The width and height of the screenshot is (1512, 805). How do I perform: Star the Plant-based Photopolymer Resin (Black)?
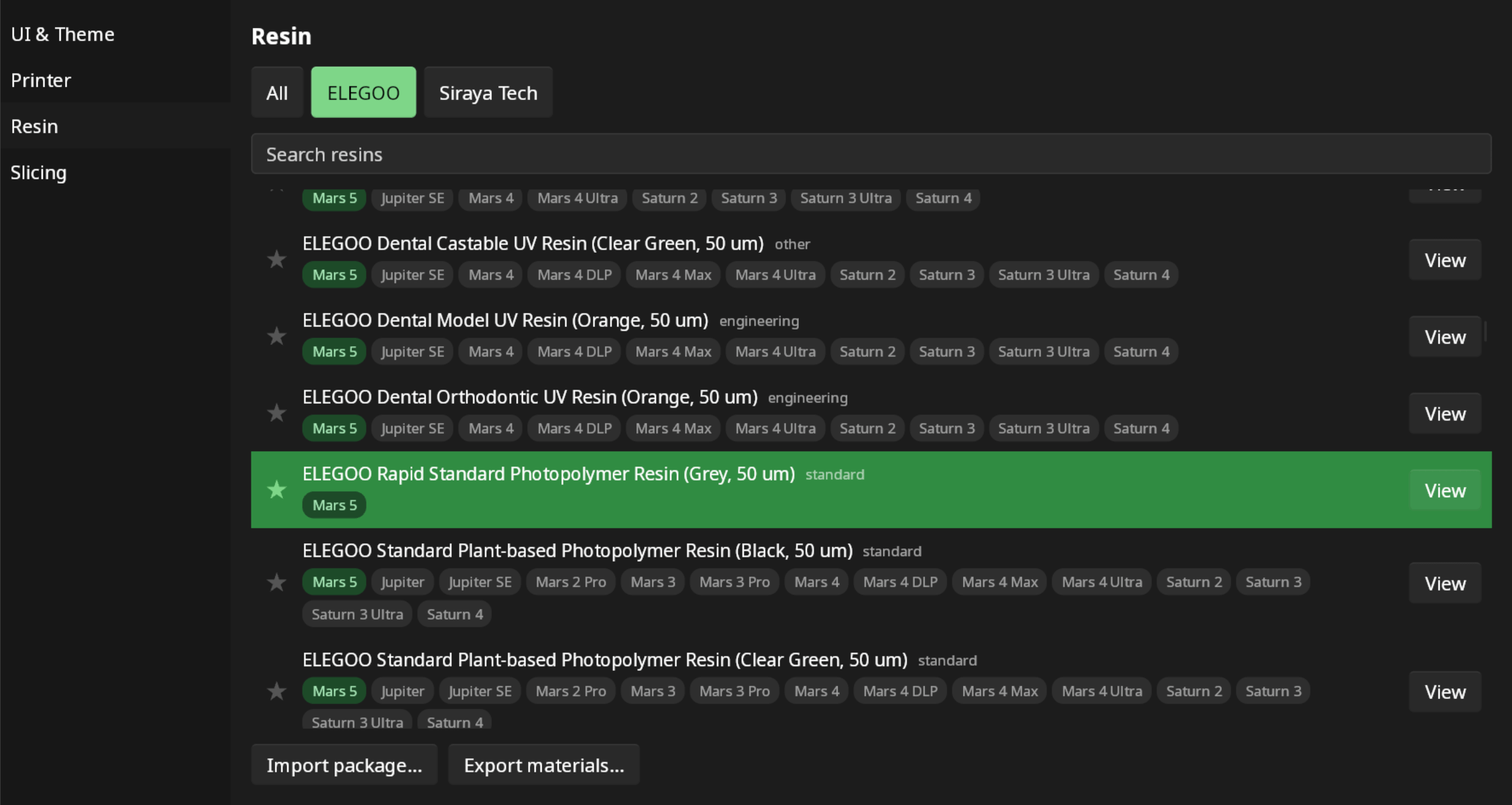[x=276, y=583]
